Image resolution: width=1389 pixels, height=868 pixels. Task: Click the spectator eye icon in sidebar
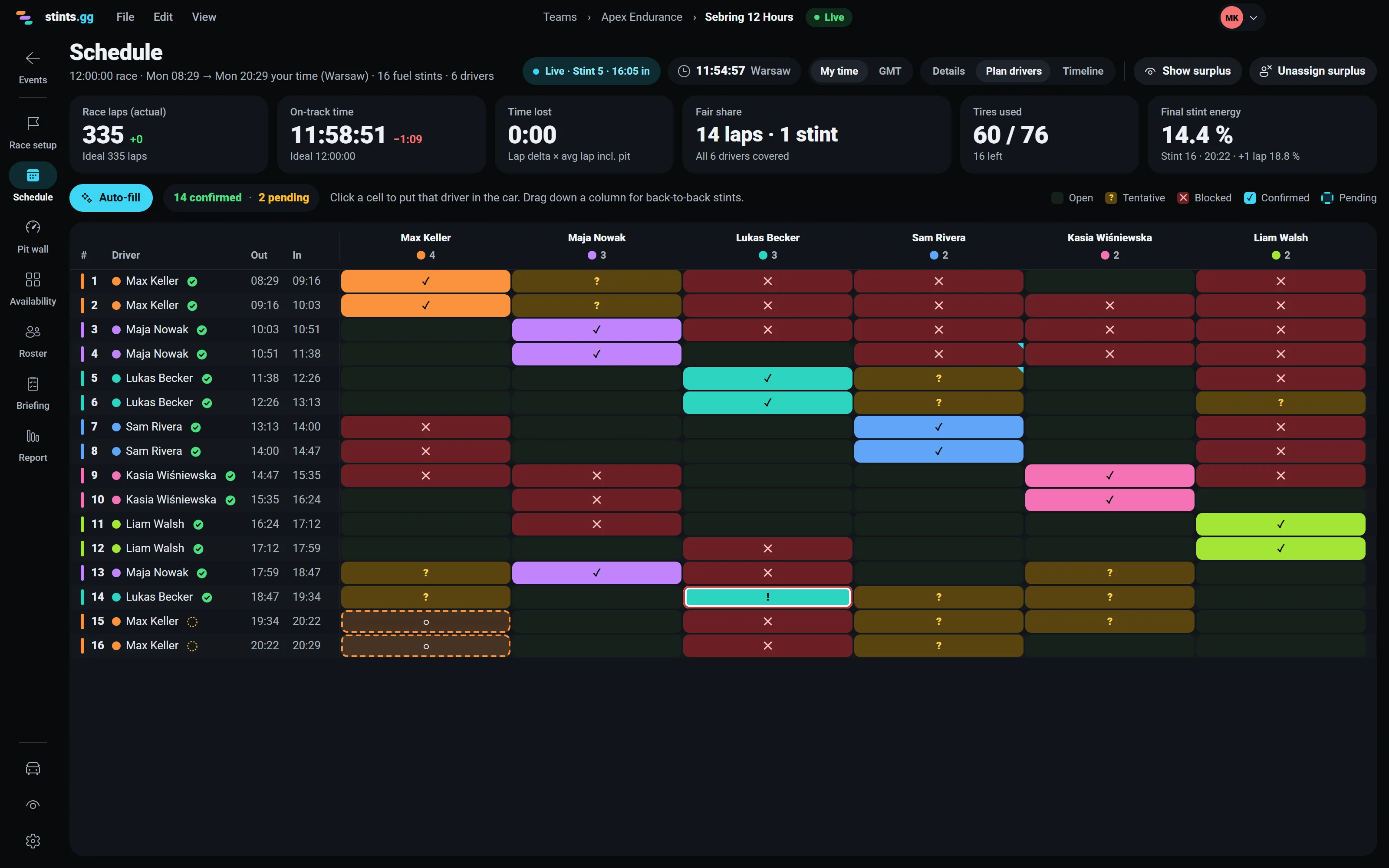[x=33, y=805]
